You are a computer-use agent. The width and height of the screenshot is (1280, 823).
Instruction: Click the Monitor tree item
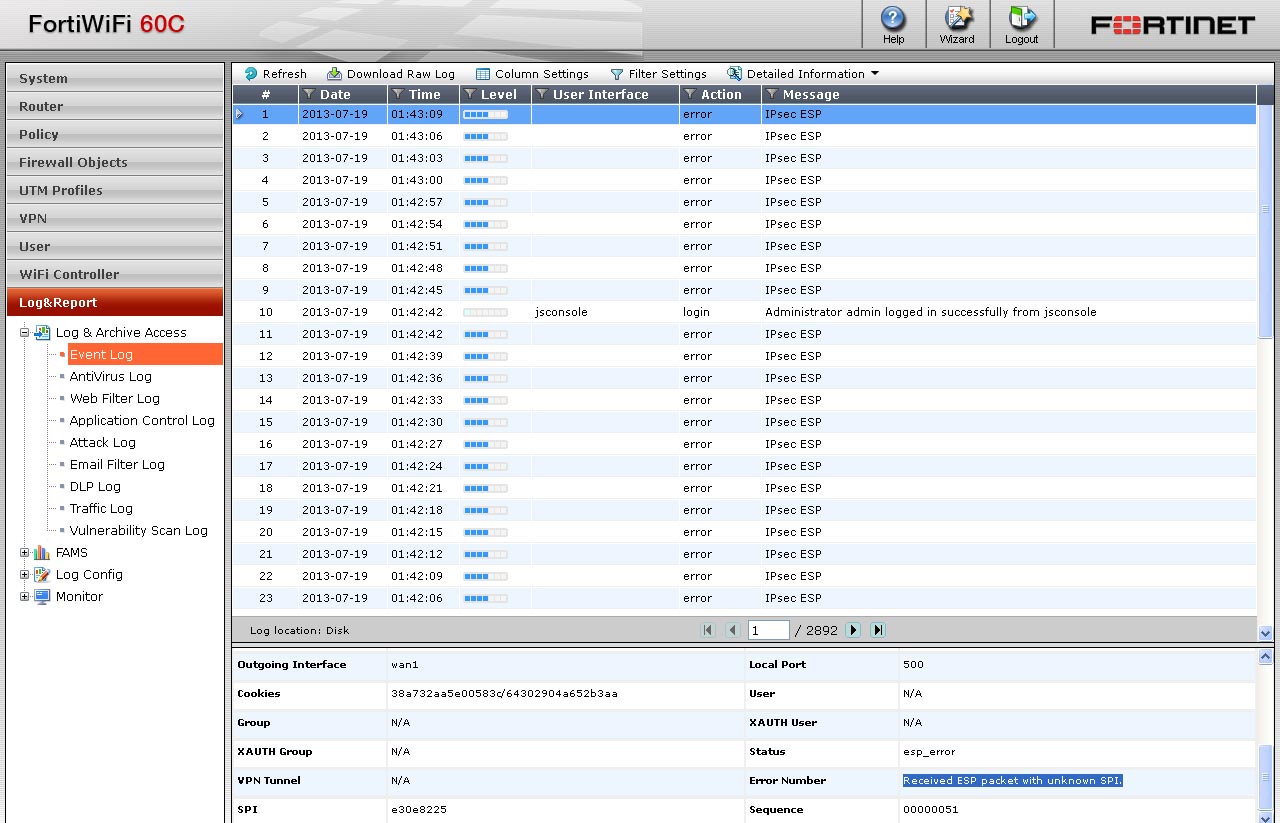click(79, 597)
